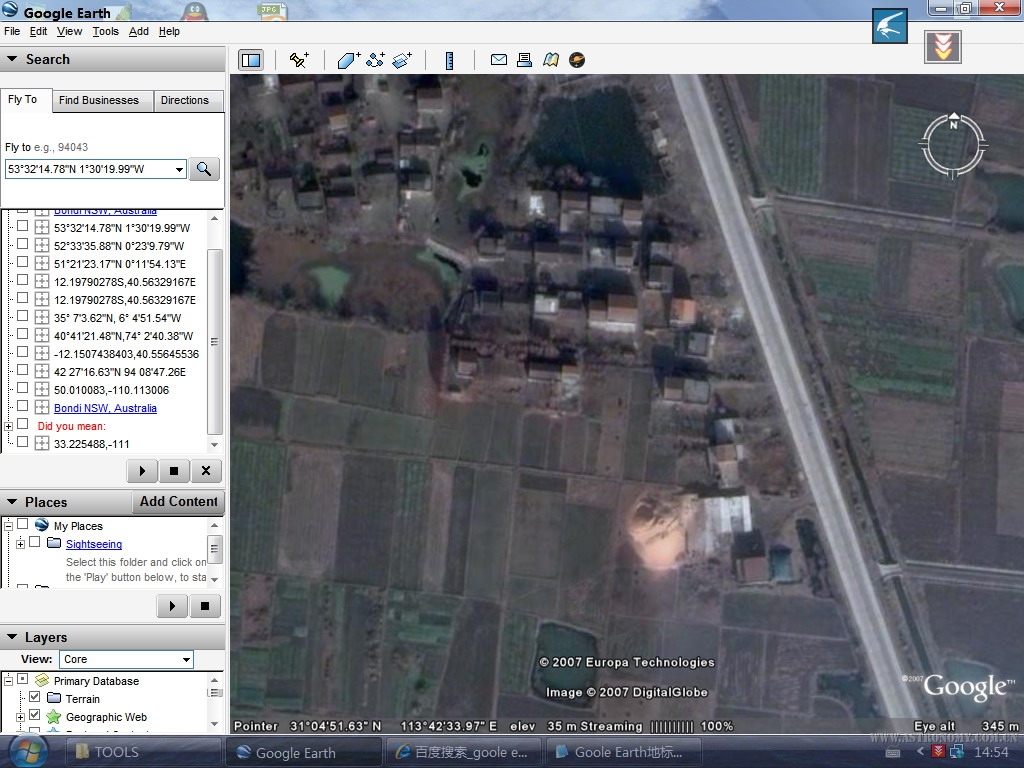Play search results tour button

pyautogui.click(x=142, y=471)
